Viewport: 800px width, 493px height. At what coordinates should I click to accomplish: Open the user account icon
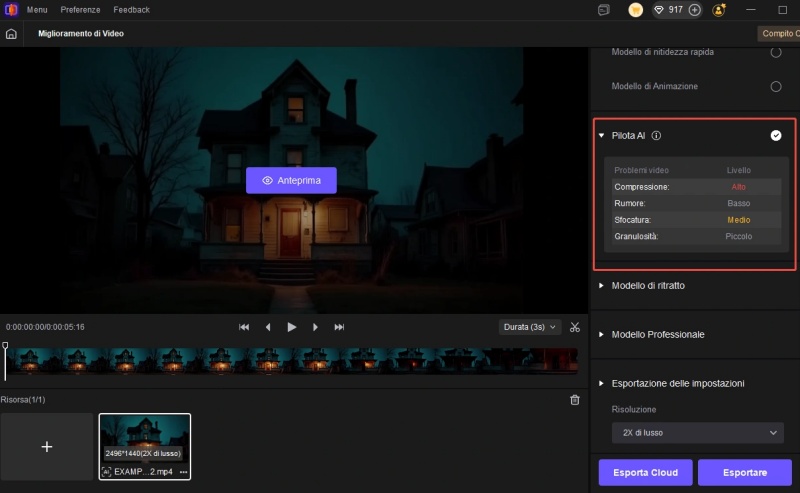tap(719, 10)
